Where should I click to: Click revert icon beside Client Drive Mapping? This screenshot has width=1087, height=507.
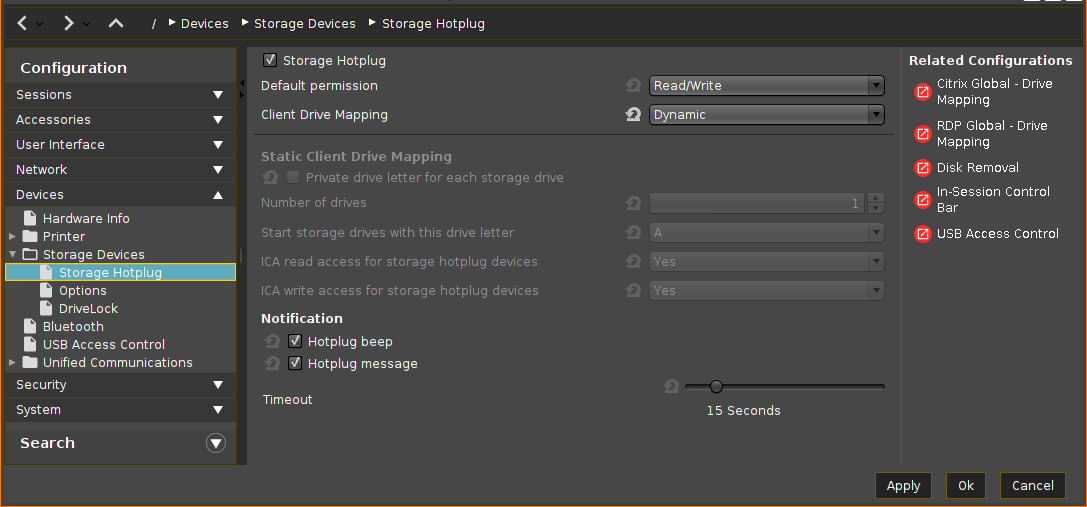point(632,115)
